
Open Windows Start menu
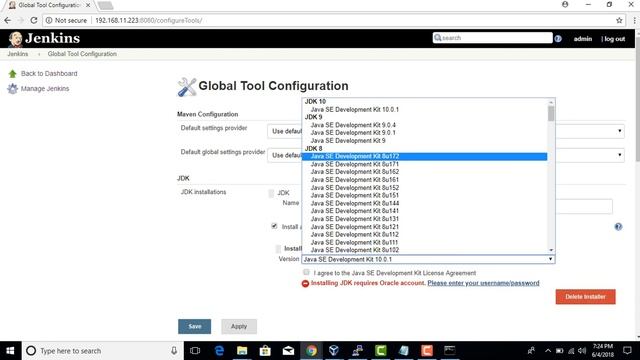pos(10,351)
